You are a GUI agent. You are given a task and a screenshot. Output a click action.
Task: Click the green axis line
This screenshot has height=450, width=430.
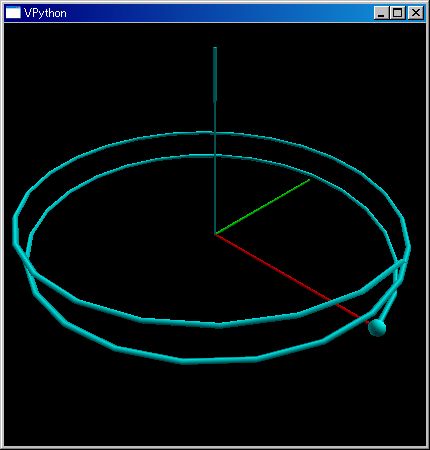click(x=262, y=207)
